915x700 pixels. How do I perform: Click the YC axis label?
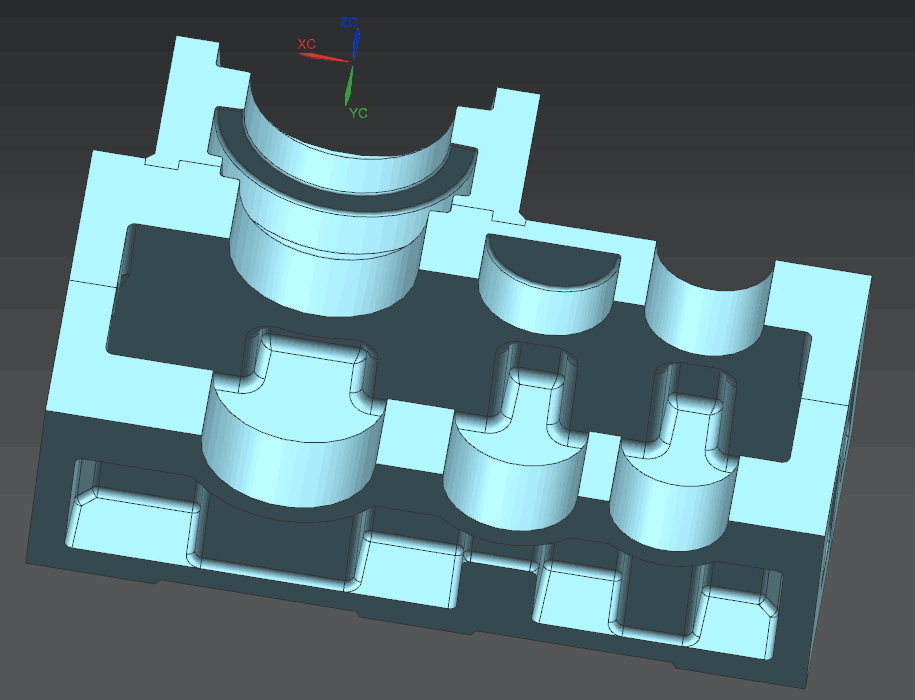358,113
